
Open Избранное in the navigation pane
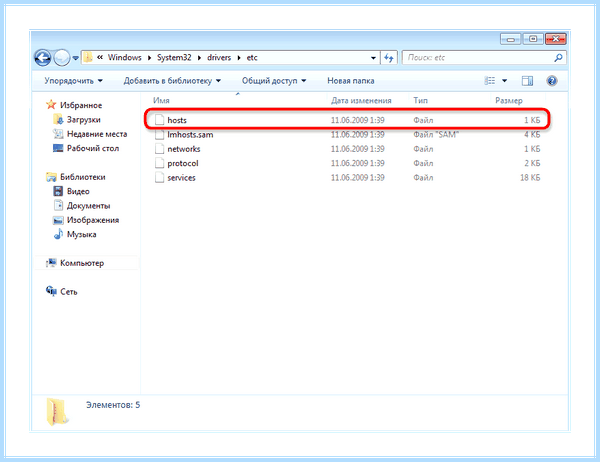click(x=81, y=105)
